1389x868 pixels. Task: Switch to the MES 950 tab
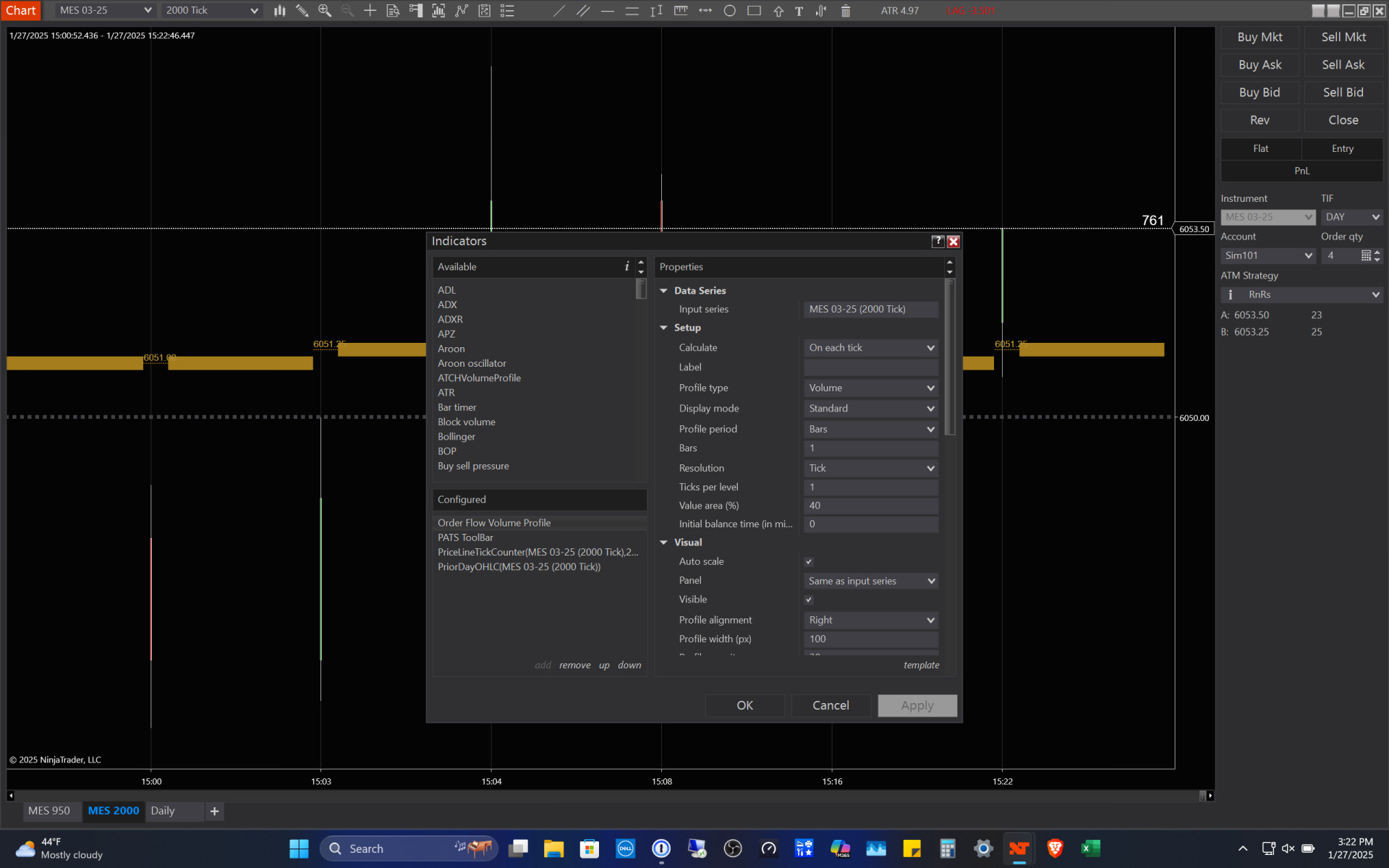49,811
